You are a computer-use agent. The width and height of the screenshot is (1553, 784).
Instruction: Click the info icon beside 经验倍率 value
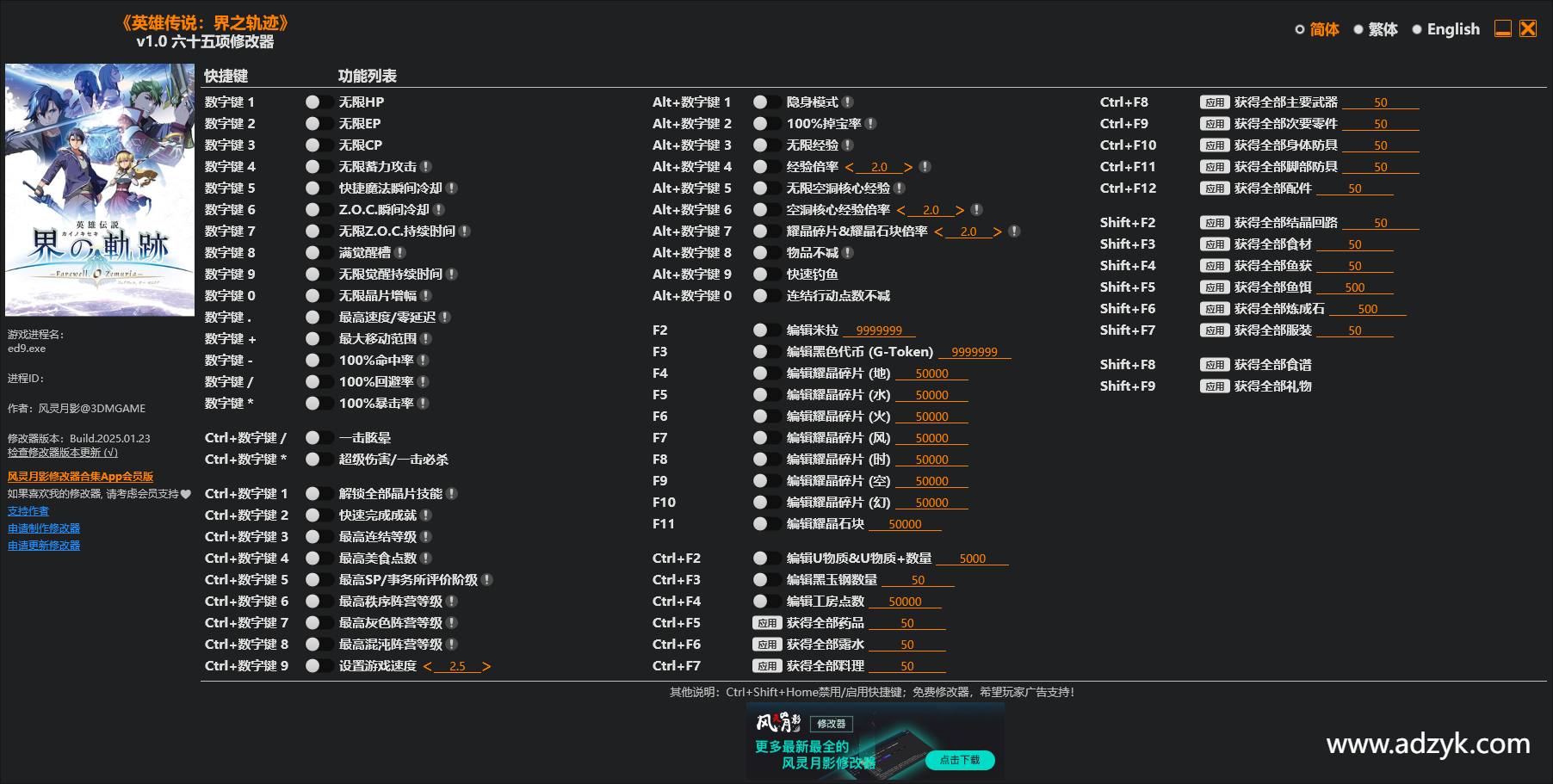925,167
